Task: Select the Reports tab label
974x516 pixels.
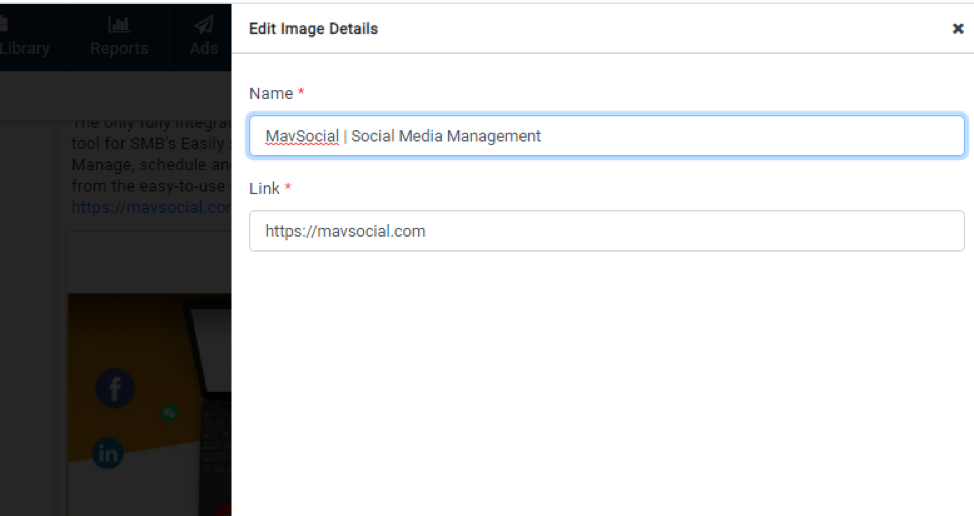Action: (x=119, y=49)
